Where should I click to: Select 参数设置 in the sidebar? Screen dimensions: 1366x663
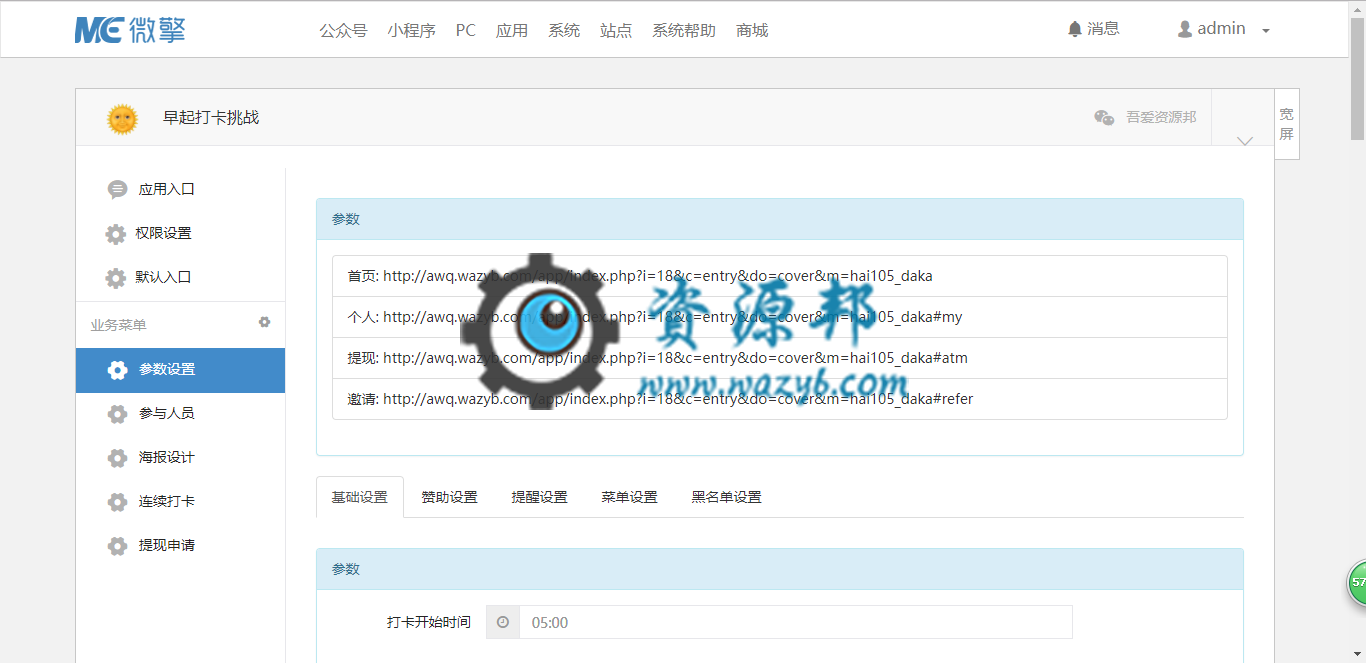click(x=180, y=370)
